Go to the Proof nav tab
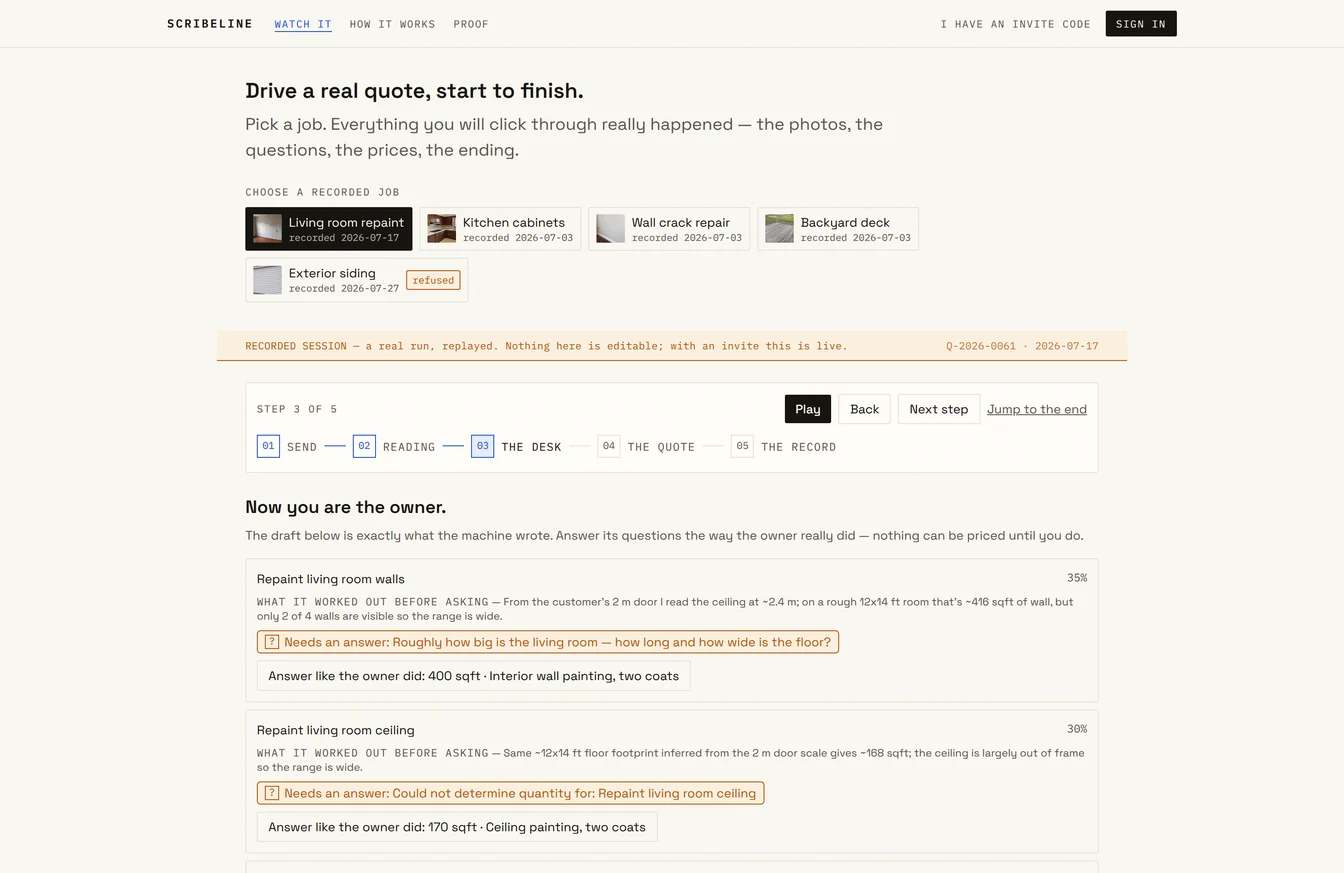1344x873 pixels. [471, 24]
